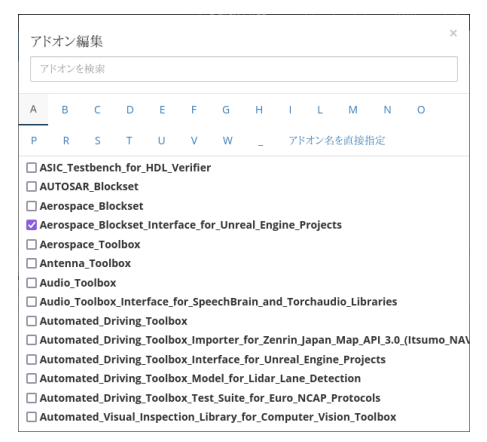Close the アドオン編集 dialog
Image resolution: width=487 pixels, height=442 pixels.
[x=453, y=33]
